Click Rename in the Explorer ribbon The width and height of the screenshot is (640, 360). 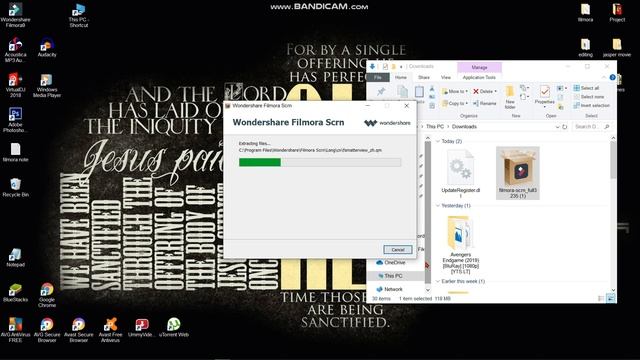click(x=484, y=104)
